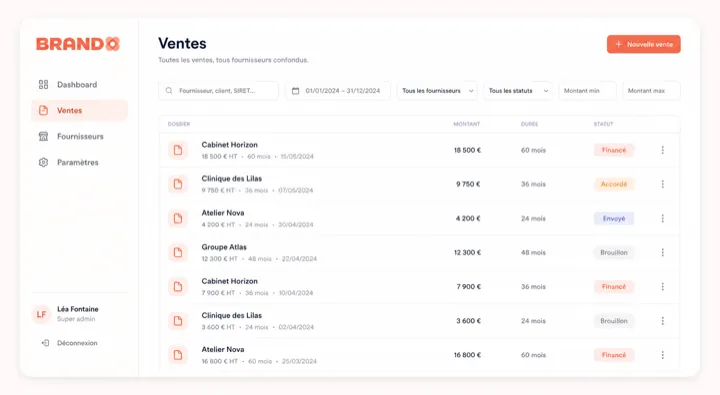Click Brouillon badge on Groupe Atlas row
Image resolution: width=720 pixels, height=395 pixels.
click(614, 253)
